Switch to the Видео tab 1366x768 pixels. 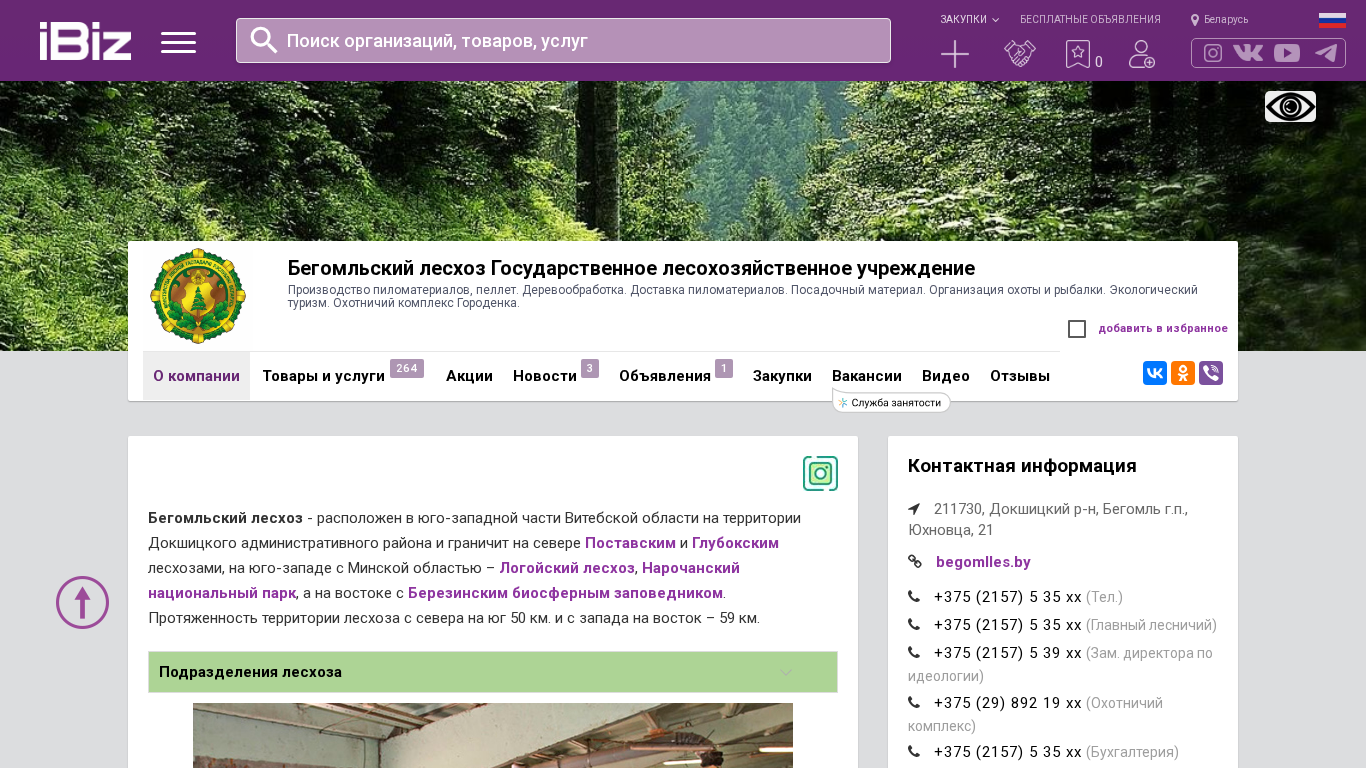[x=946, y=376]
